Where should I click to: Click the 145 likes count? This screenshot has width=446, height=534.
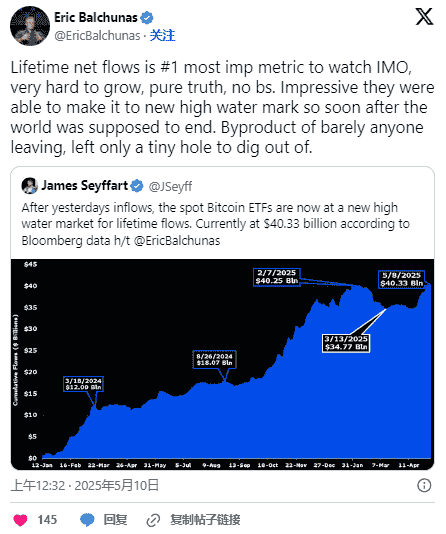47,520
